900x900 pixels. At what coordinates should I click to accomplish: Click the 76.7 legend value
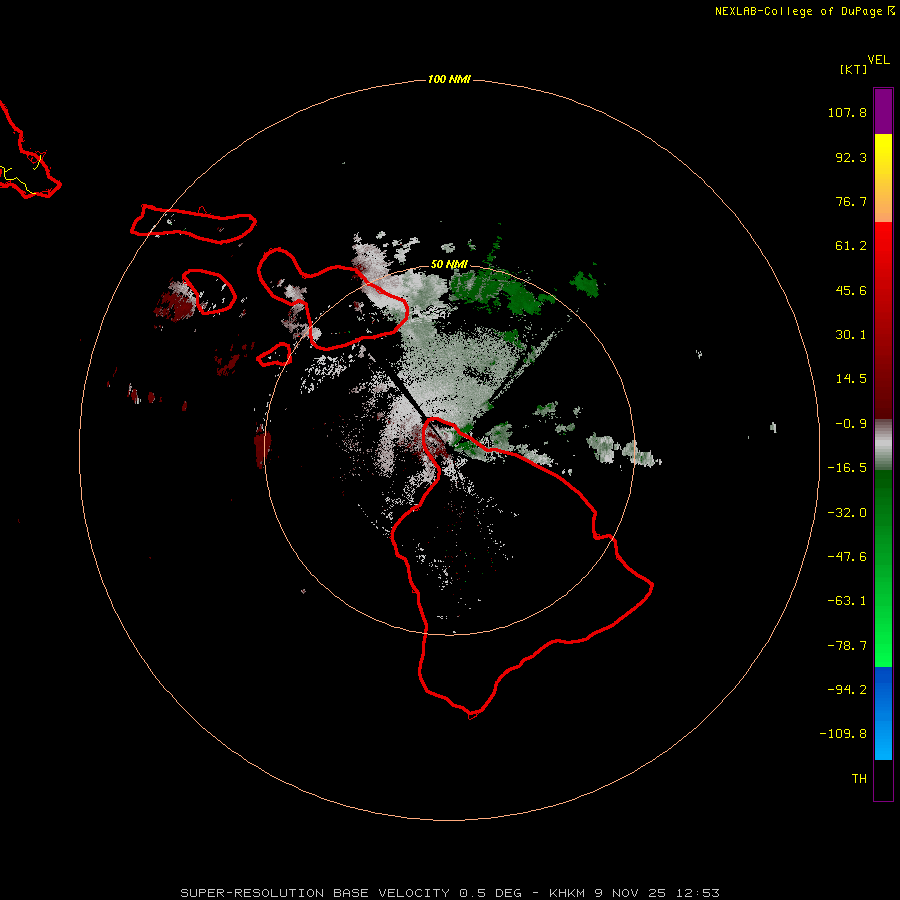click(x=851, y=201)
